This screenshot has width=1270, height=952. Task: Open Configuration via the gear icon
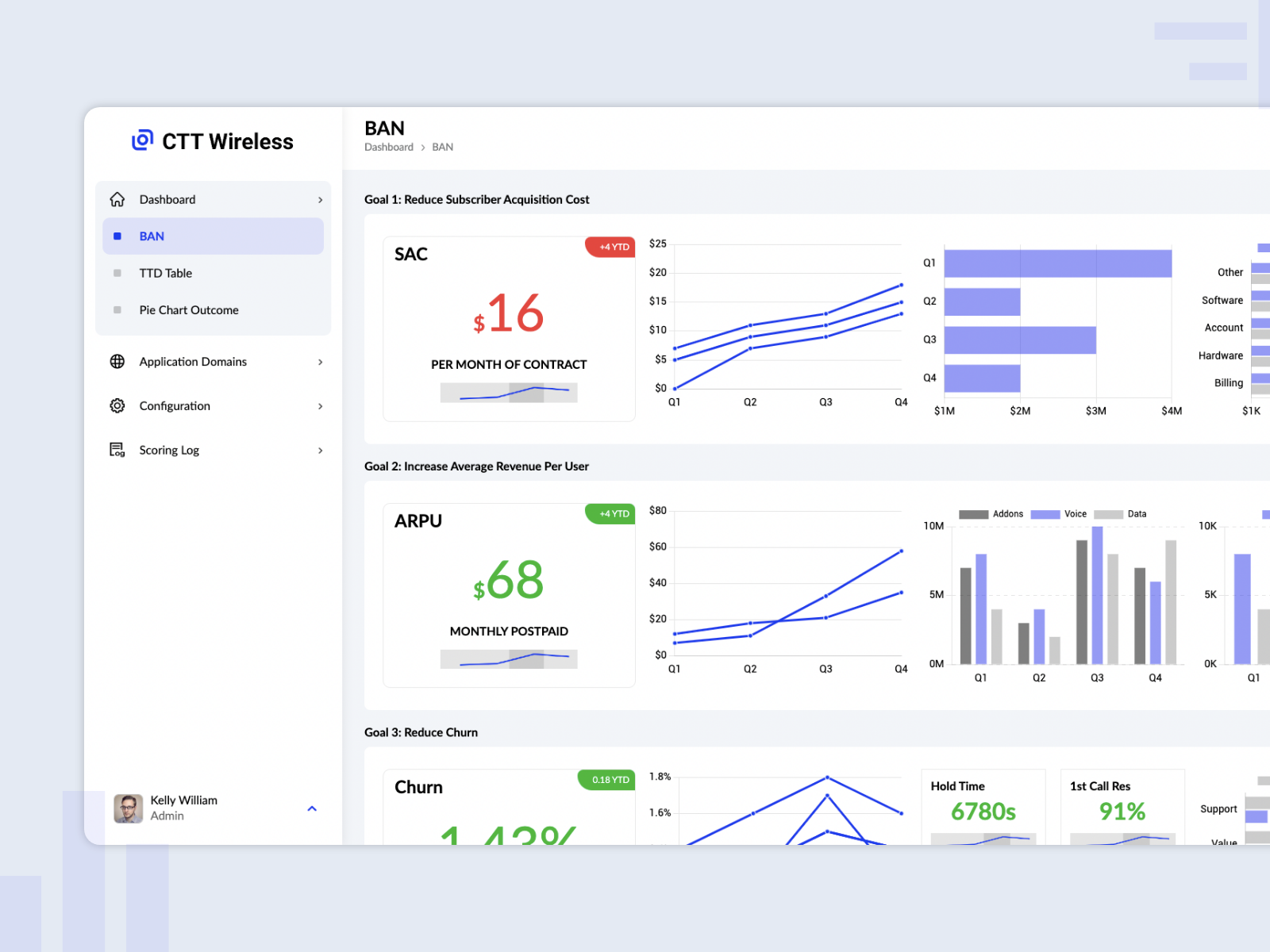coord(117,405)
